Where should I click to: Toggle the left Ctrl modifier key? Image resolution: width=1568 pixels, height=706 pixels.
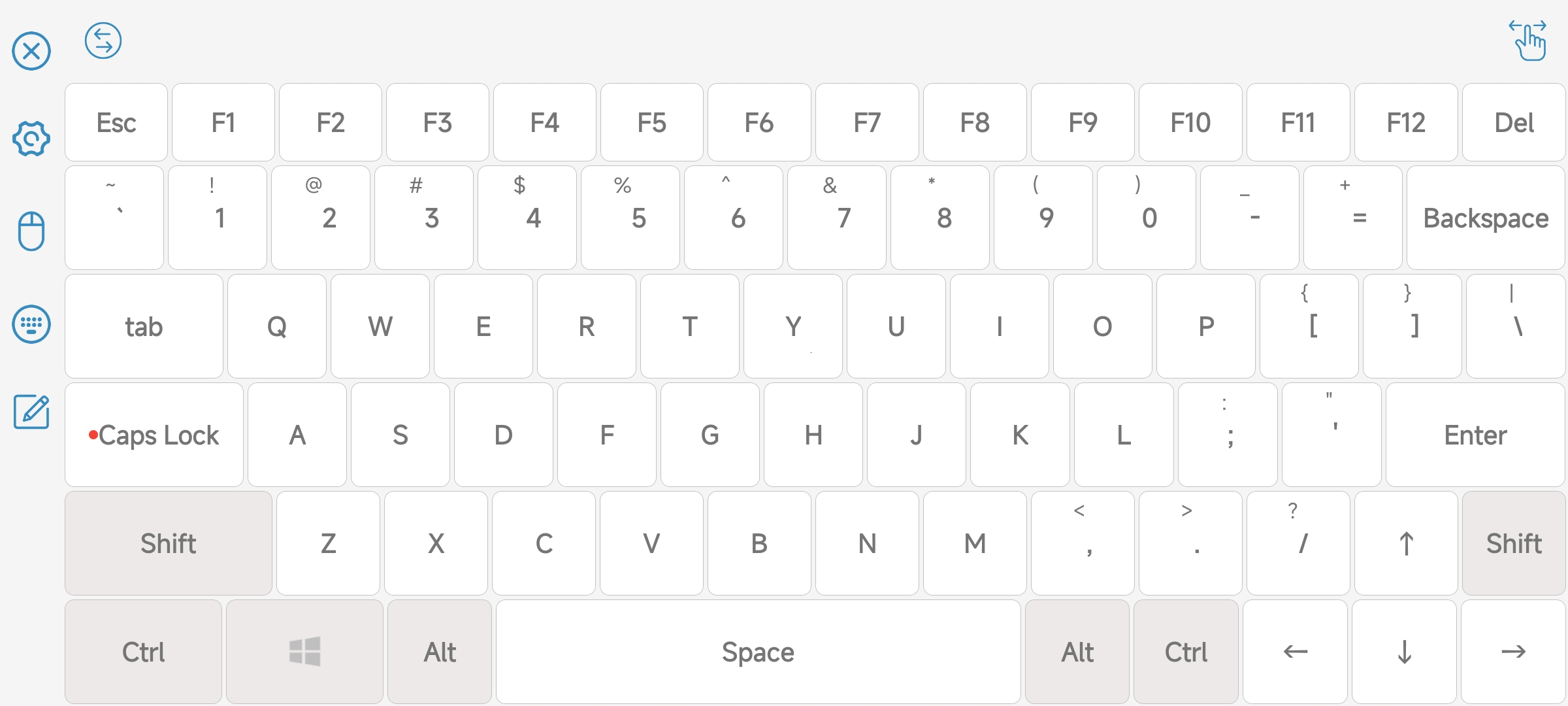click(144, 652)
